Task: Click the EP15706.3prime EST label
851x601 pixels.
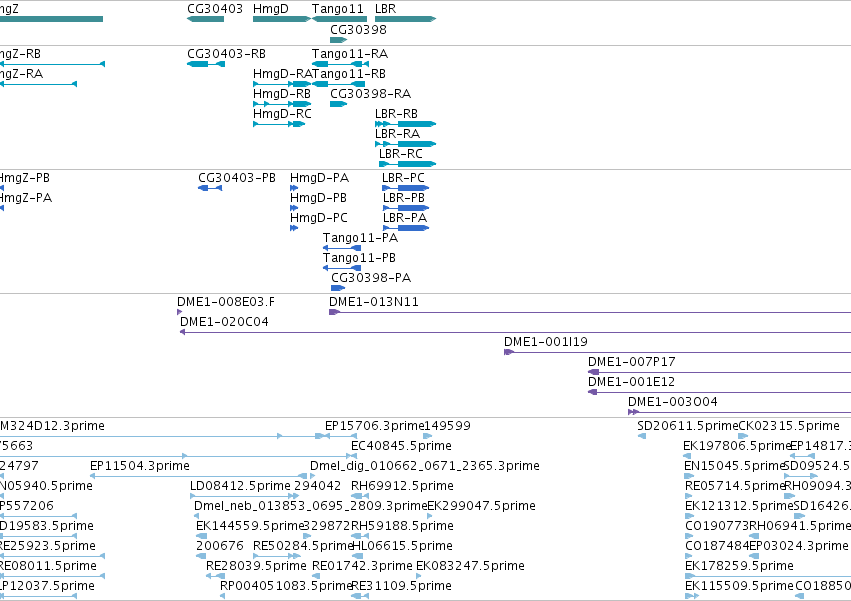Action: (374, 426)
